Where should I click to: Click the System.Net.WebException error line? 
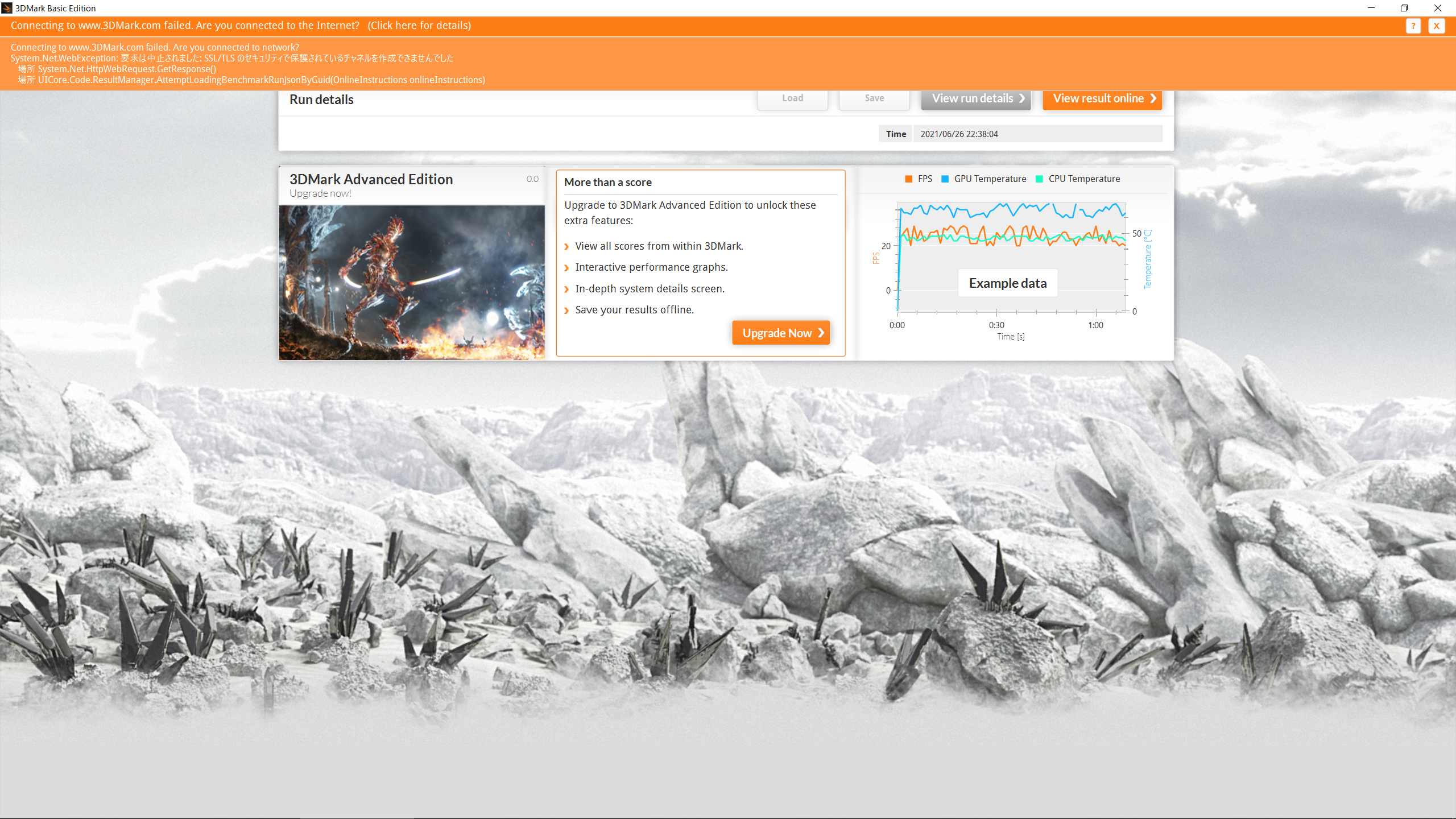[x=232, y=58]
